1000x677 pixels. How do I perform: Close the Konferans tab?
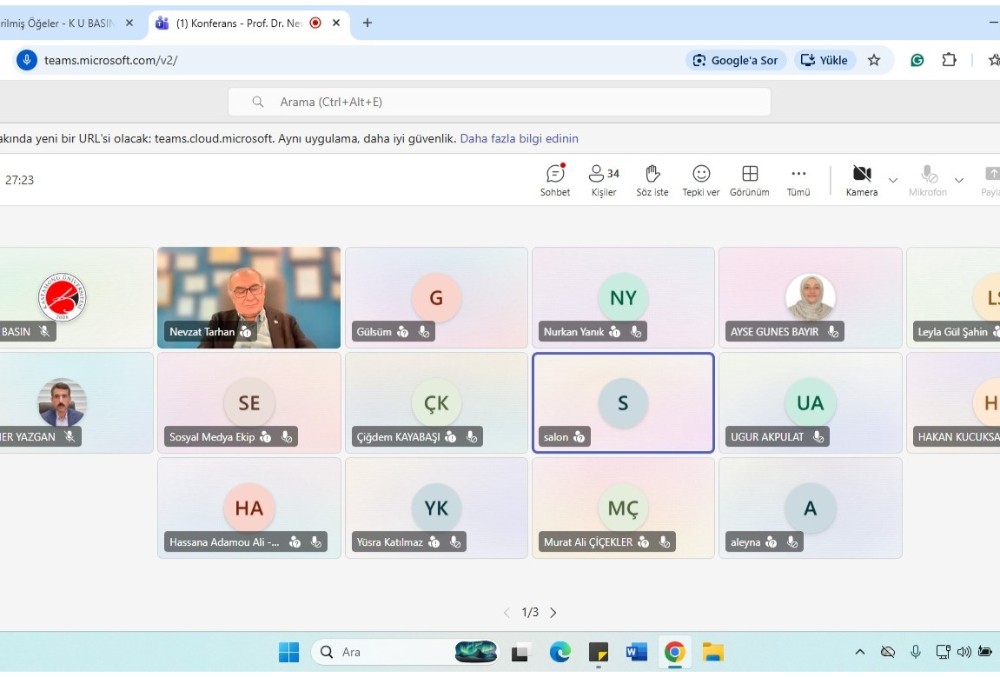pos(336,23)
